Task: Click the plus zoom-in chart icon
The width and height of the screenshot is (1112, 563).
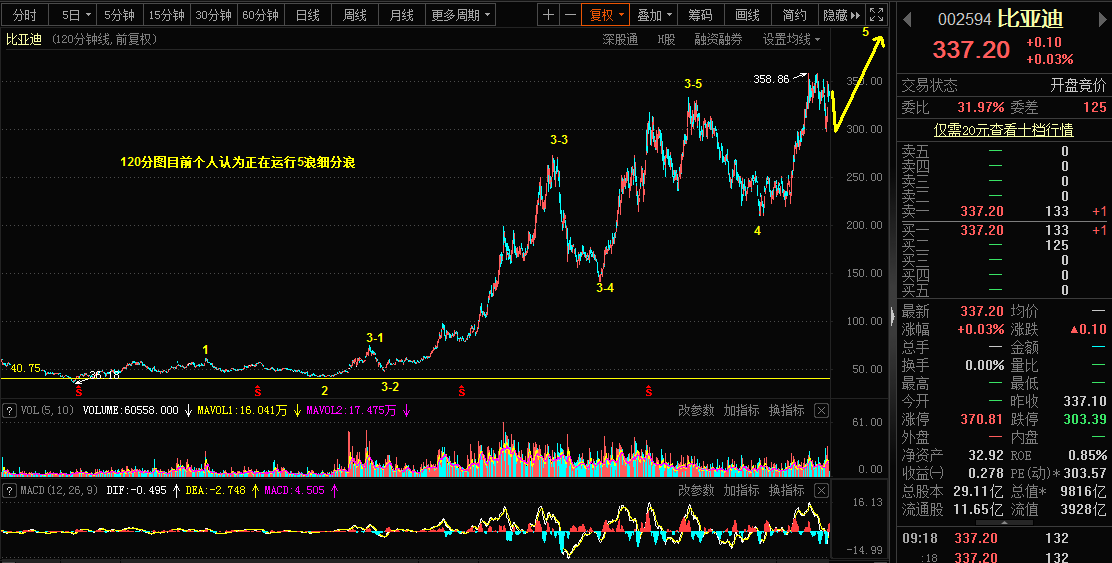Action: pos(548,15)
